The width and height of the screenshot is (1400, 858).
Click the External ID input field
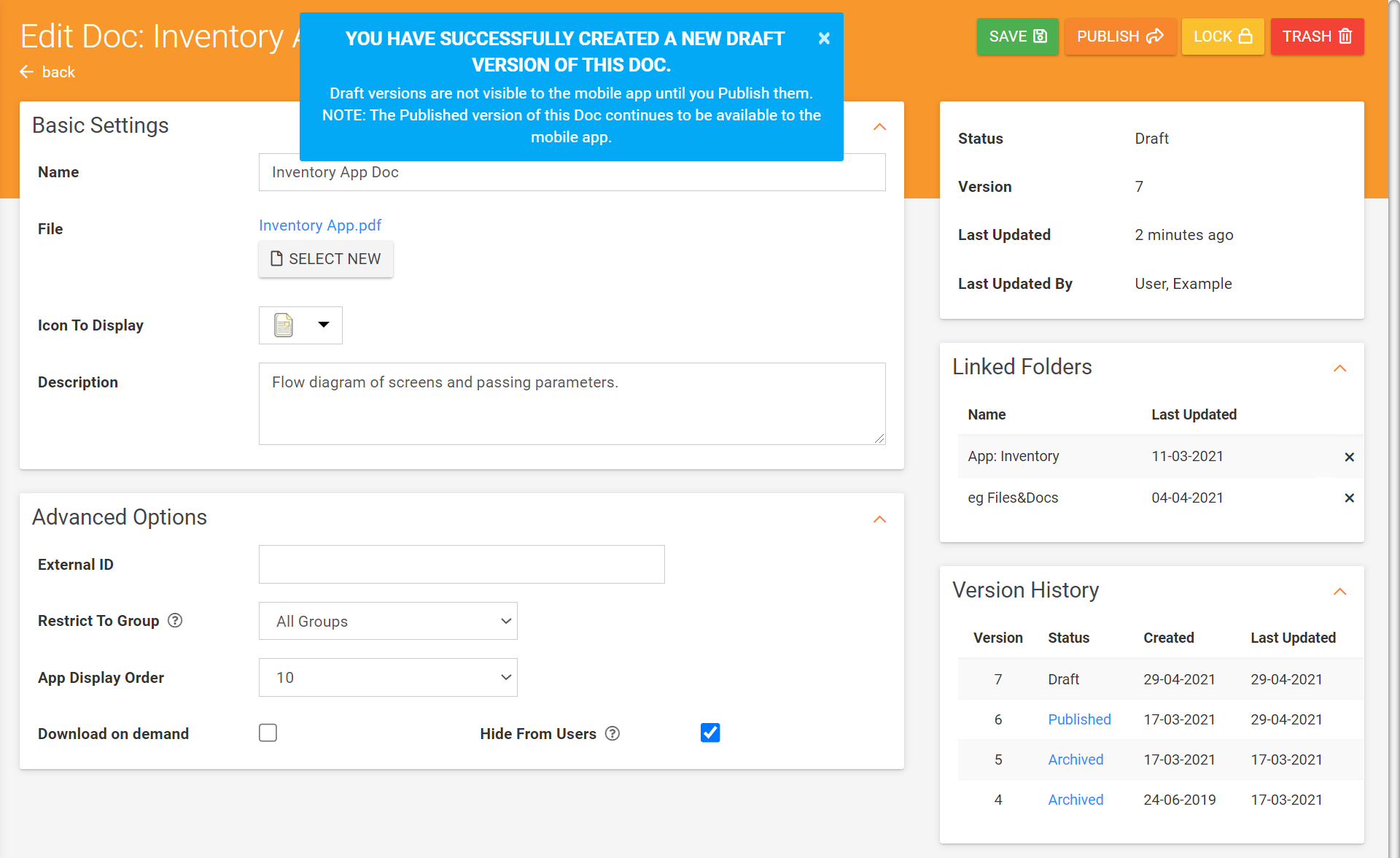tap(462, 564)
